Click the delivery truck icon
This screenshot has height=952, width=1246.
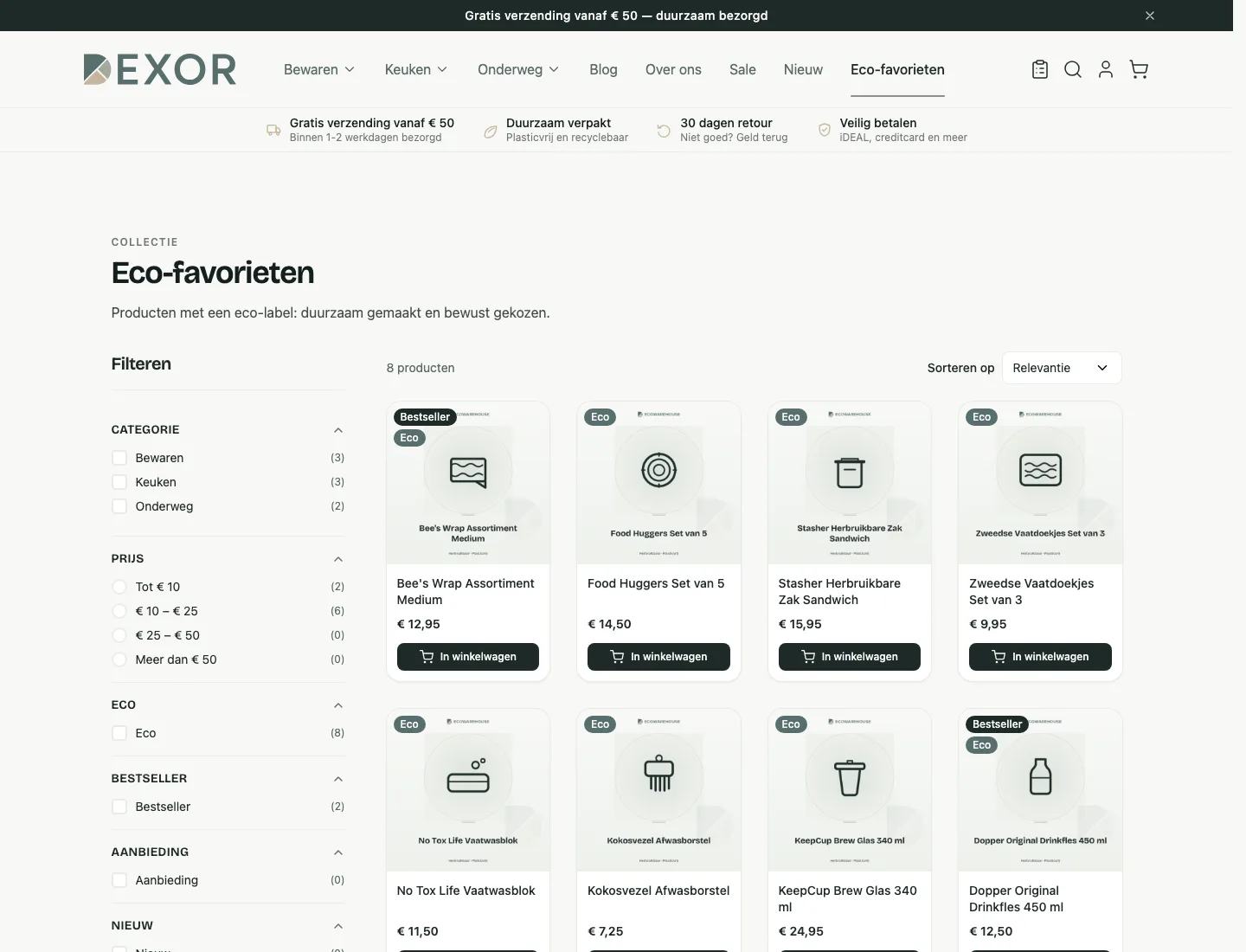coord(273,130)
